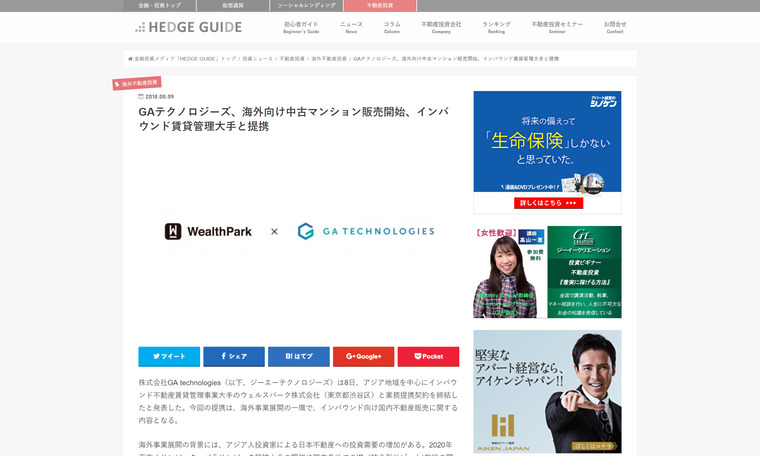The width and height of the screenshot is (760, 456).
Task: Click 投資ニュース breadcrumb link
Action: tap(257, 59)
